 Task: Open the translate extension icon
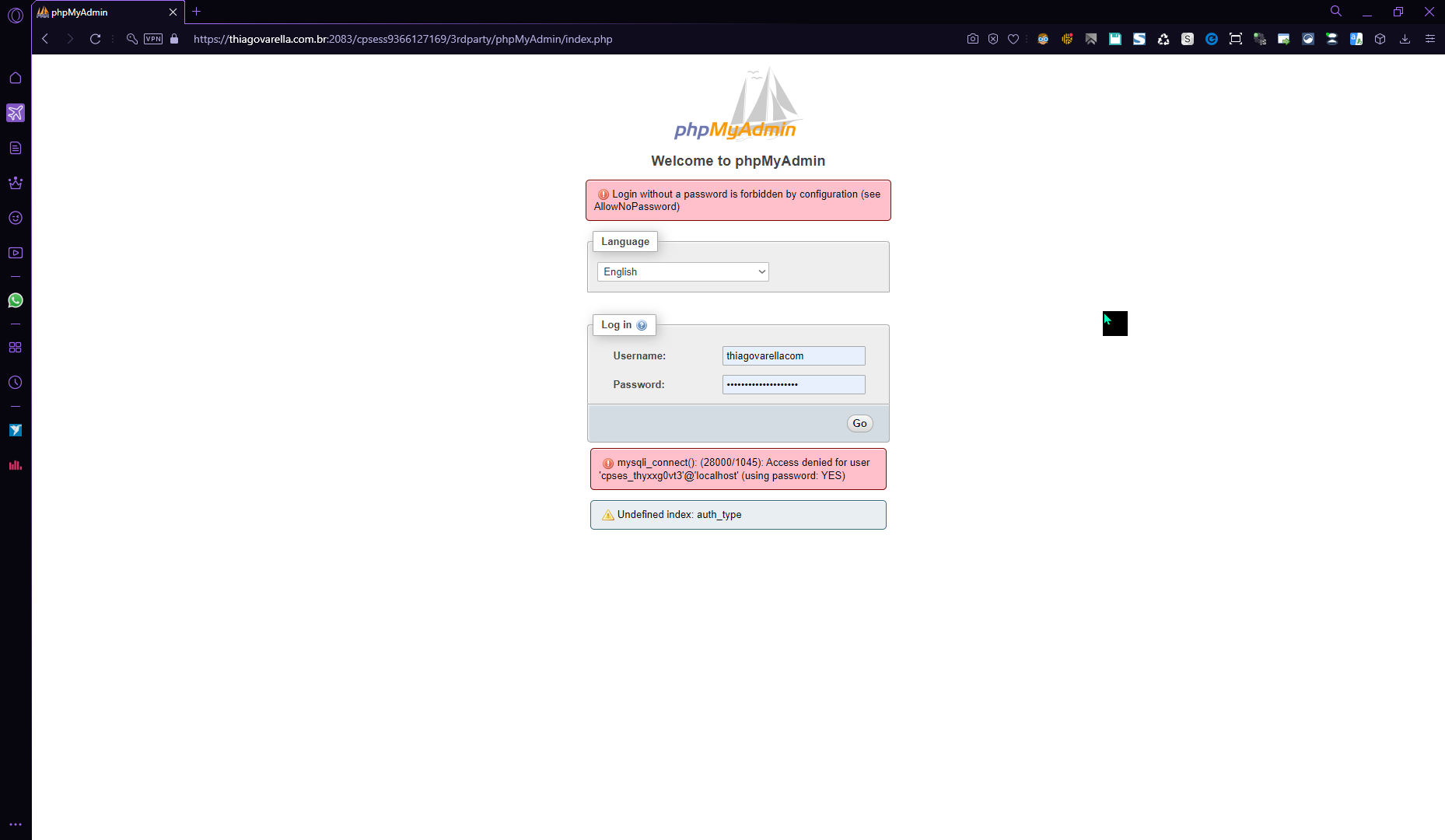(x=1356, y=39)
